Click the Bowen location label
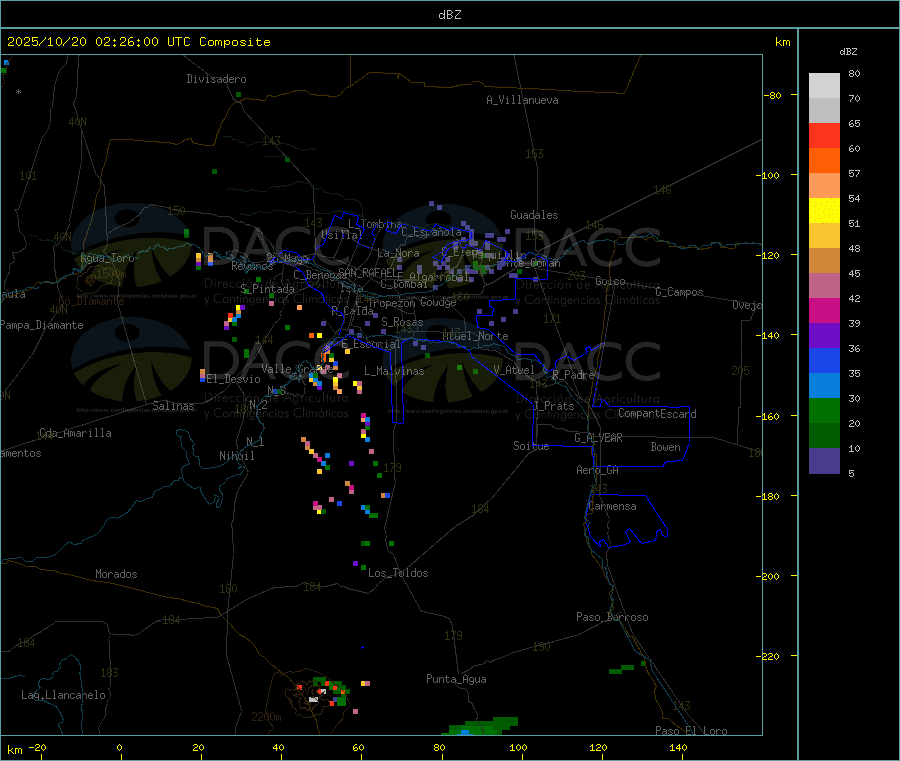Viewport: 900px width, 761px height. [665, 447]
